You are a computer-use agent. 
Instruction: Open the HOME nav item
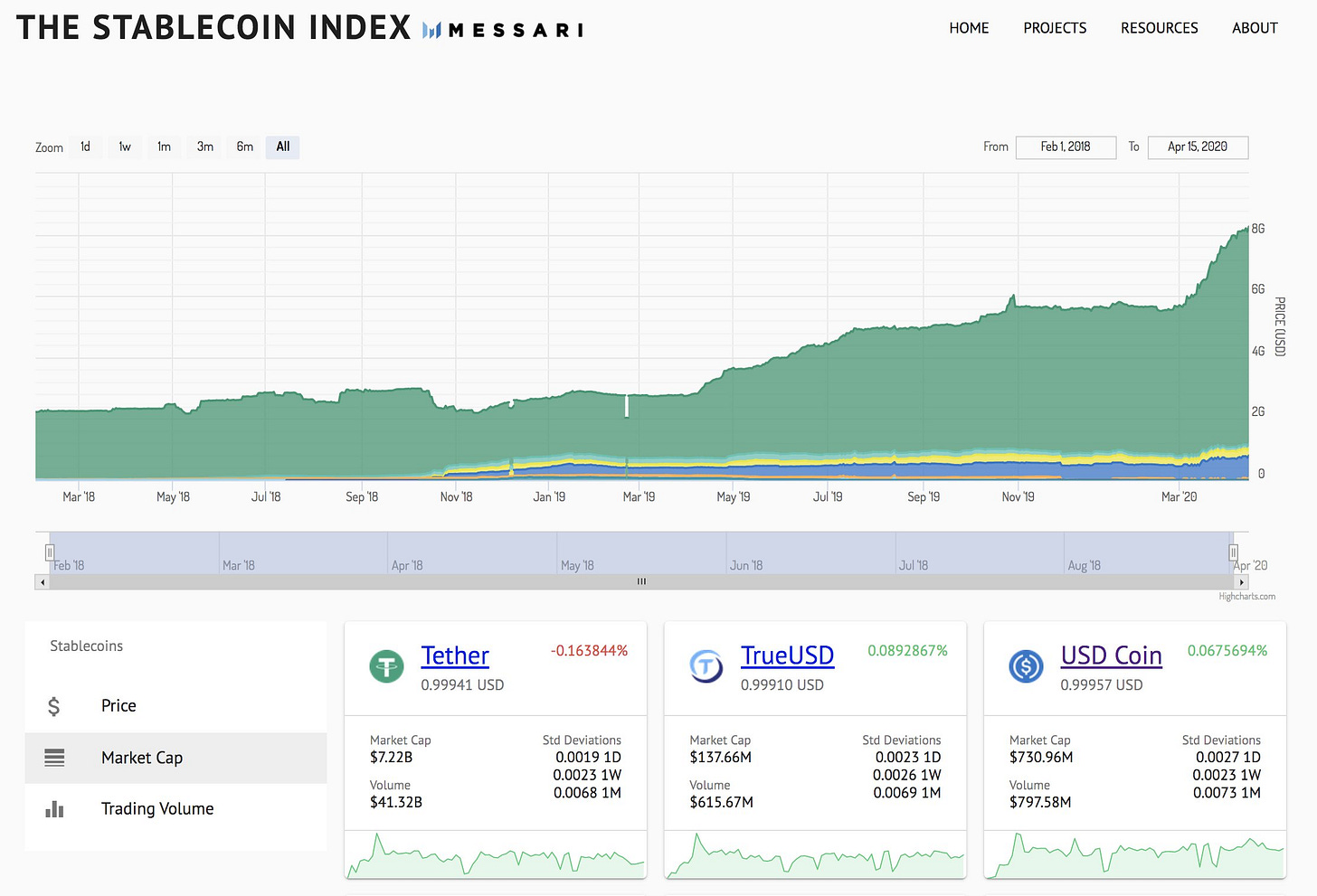969,28
